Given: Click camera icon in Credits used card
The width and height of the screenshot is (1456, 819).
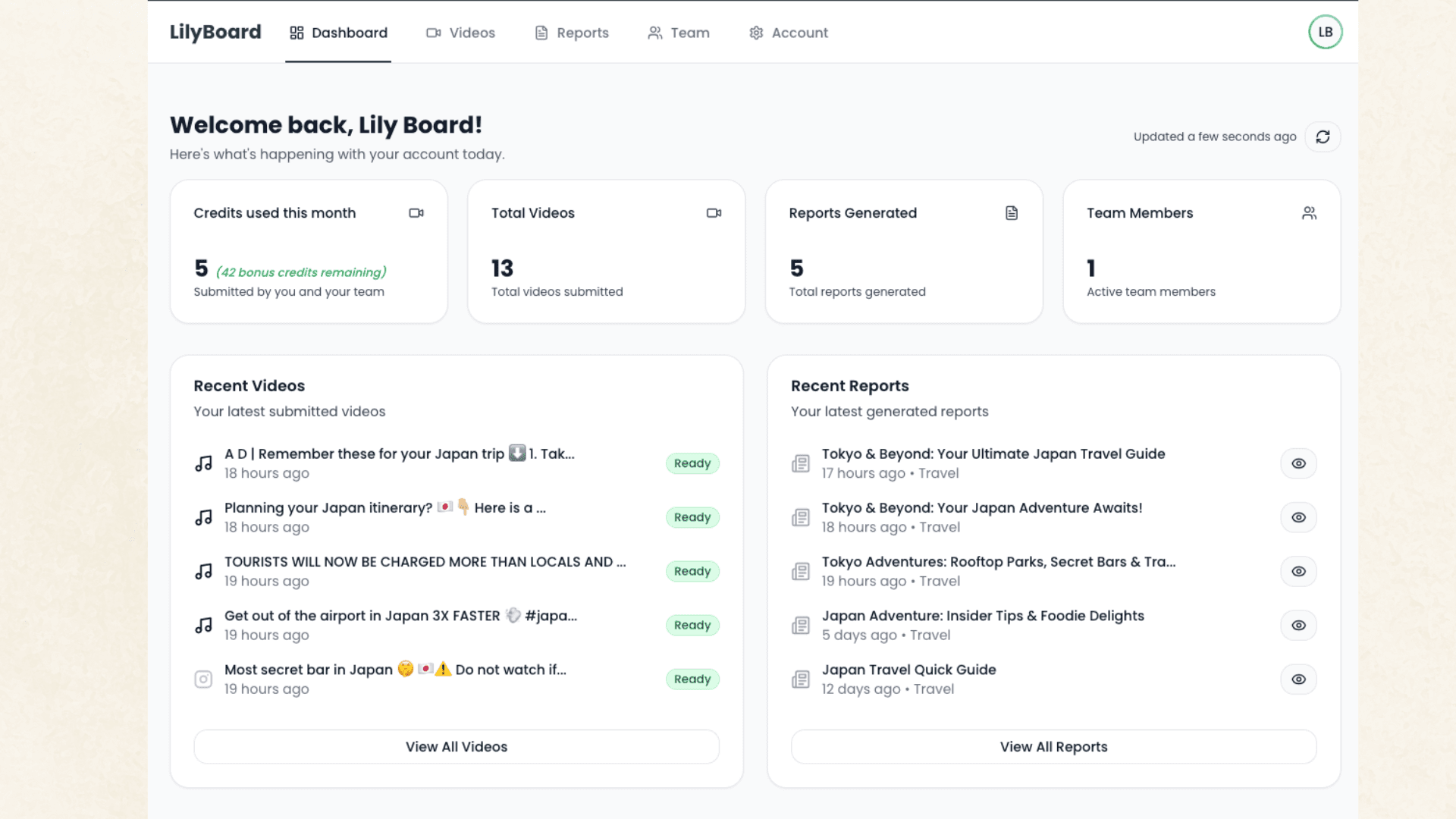Looking at the screenshot, I should pos(416,213).
